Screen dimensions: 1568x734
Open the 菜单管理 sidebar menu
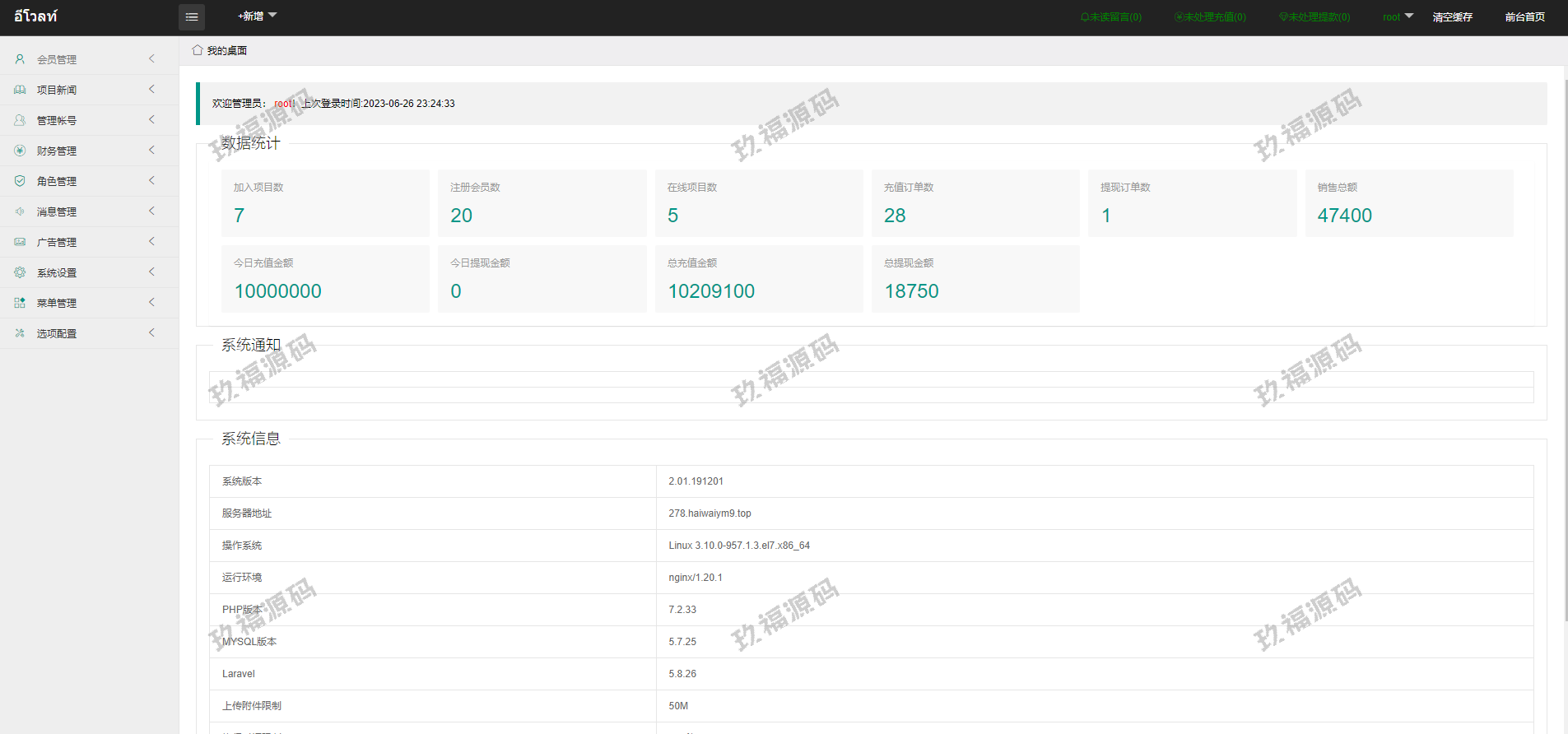(x=57, y=303)
